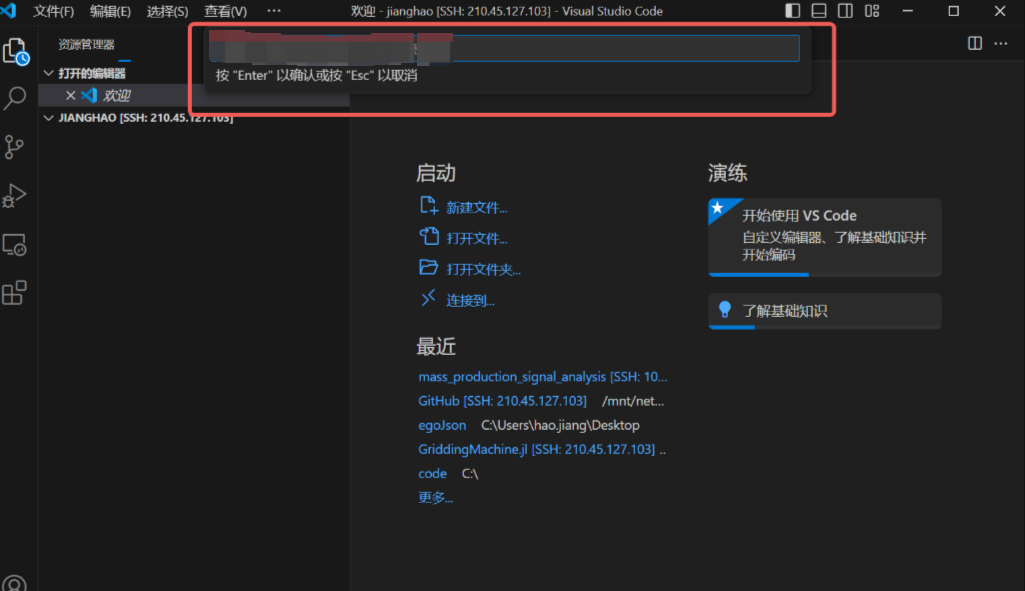The width and height of the screenshot is (1025, 591).
Task: Click the 打开文件... link
Action: (x=477, y=239)
